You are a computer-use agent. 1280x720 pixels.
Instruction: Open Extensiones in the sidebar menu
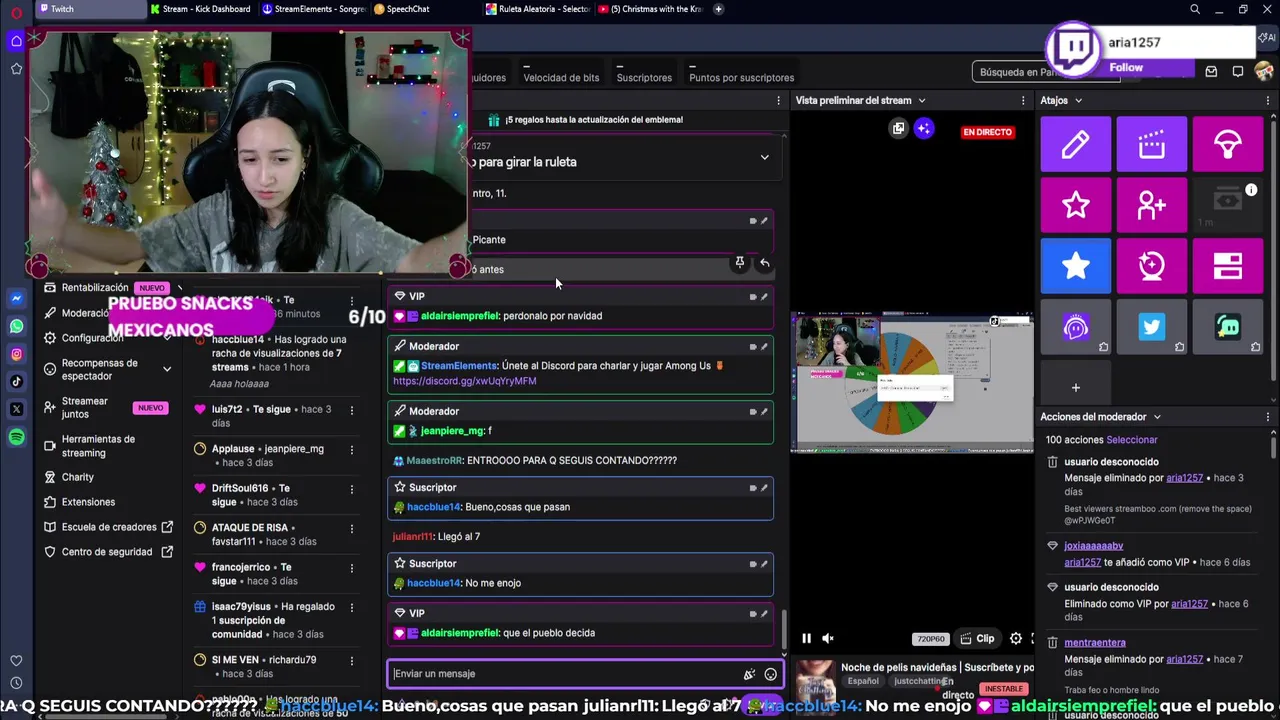[88, 502]
